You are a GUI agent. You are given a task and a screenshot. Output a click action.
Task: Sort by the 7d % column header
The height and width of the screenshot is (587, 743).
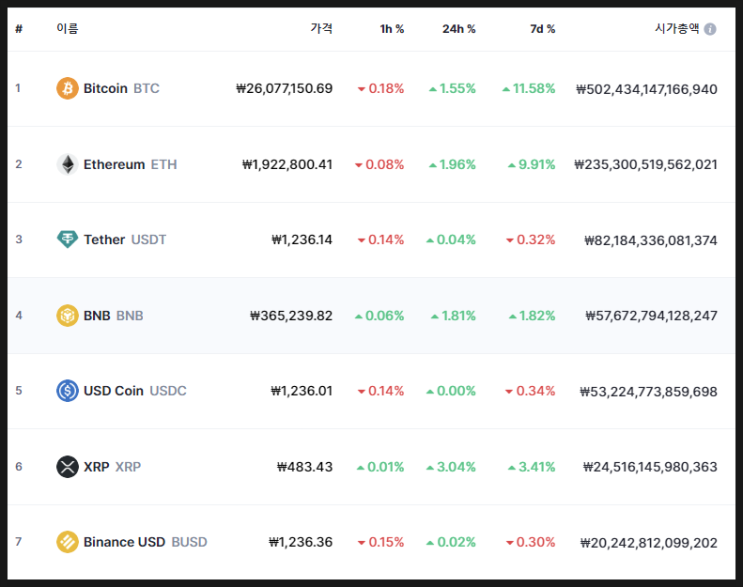542,29
